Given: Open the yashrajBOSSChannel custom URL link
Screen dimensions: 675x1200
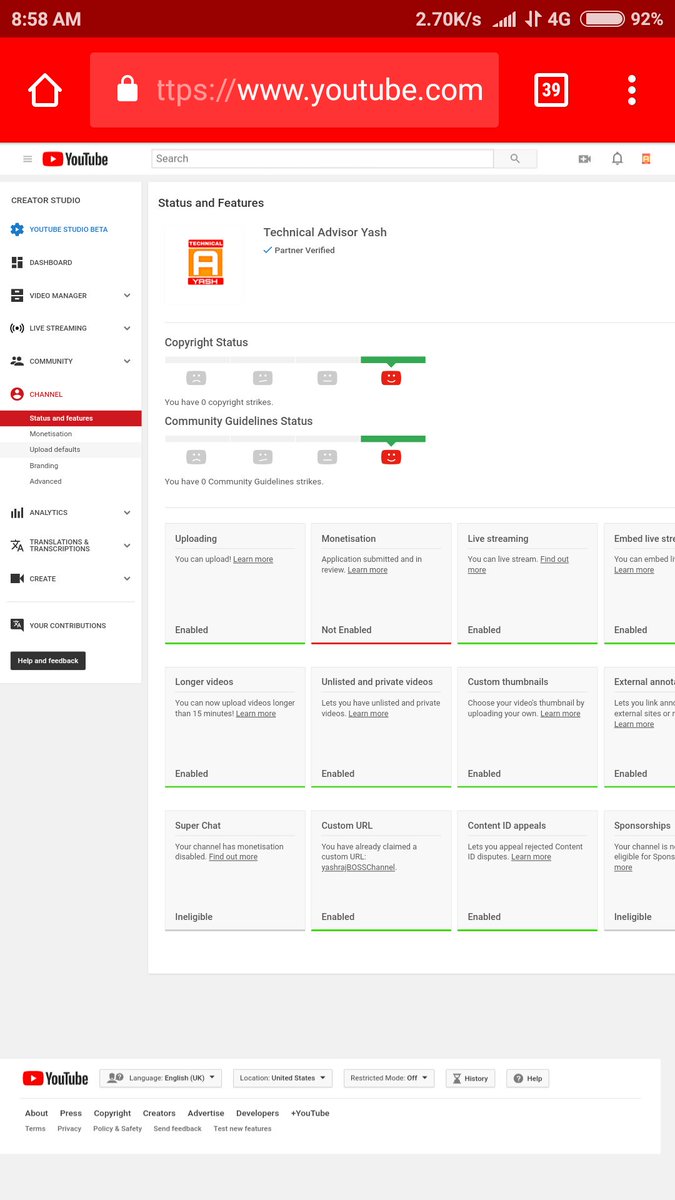Looking at the screenshot, I should point(358,868).
